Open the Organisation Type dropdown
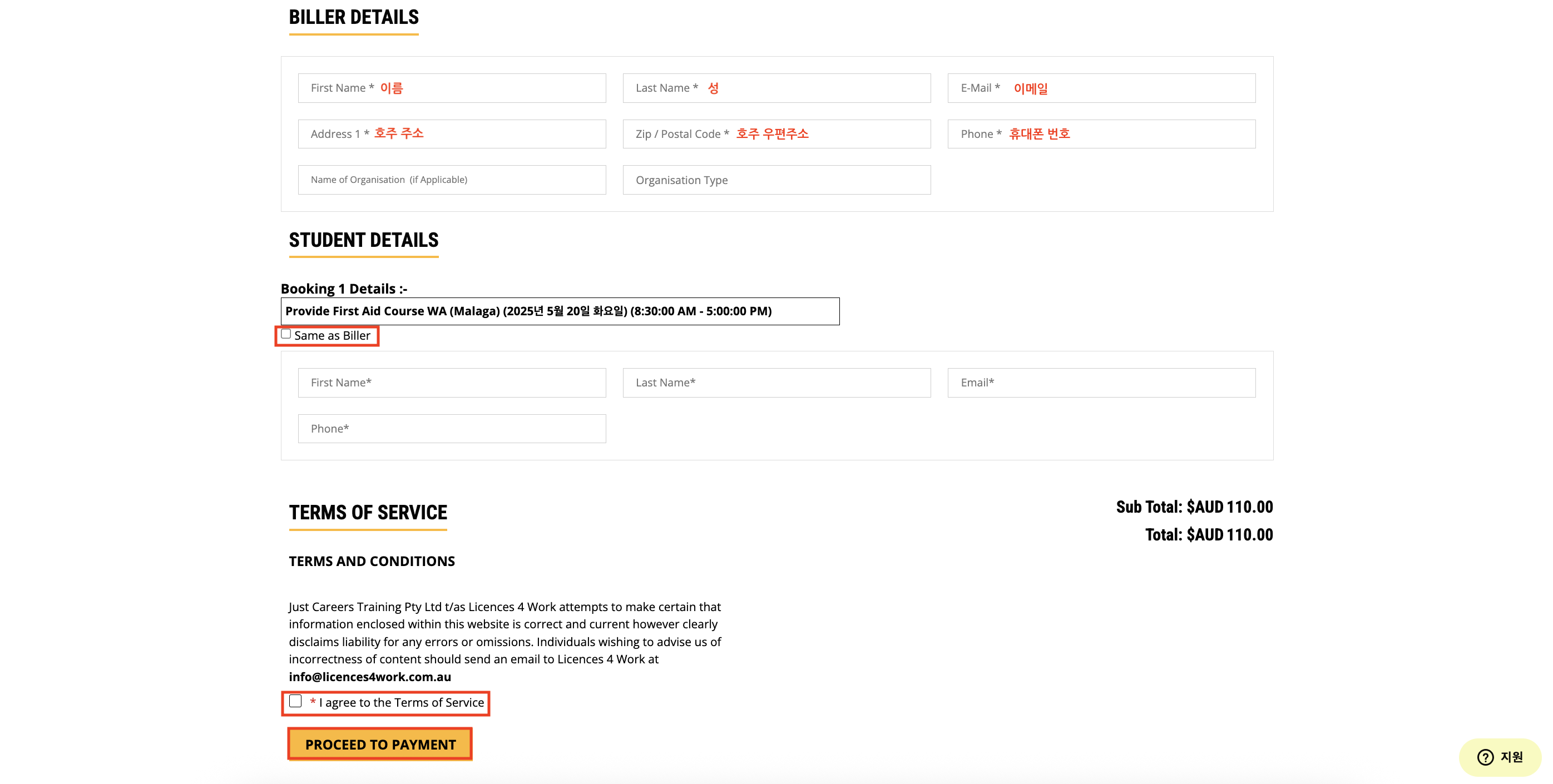 point(776,180)
